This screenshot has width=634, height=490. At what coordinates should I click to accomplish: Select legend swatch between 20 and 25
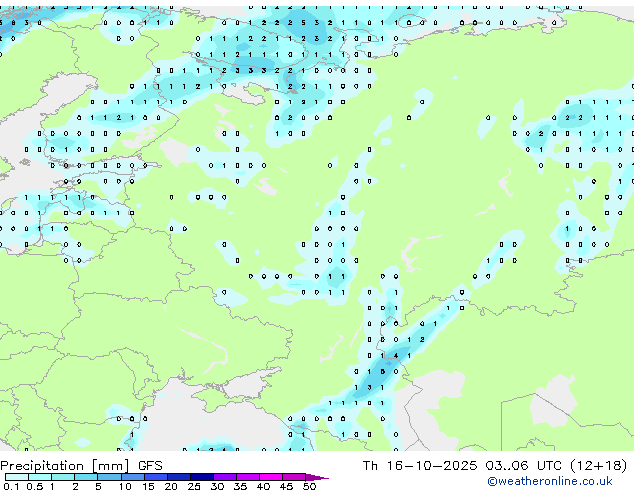(x=178, y=477)
